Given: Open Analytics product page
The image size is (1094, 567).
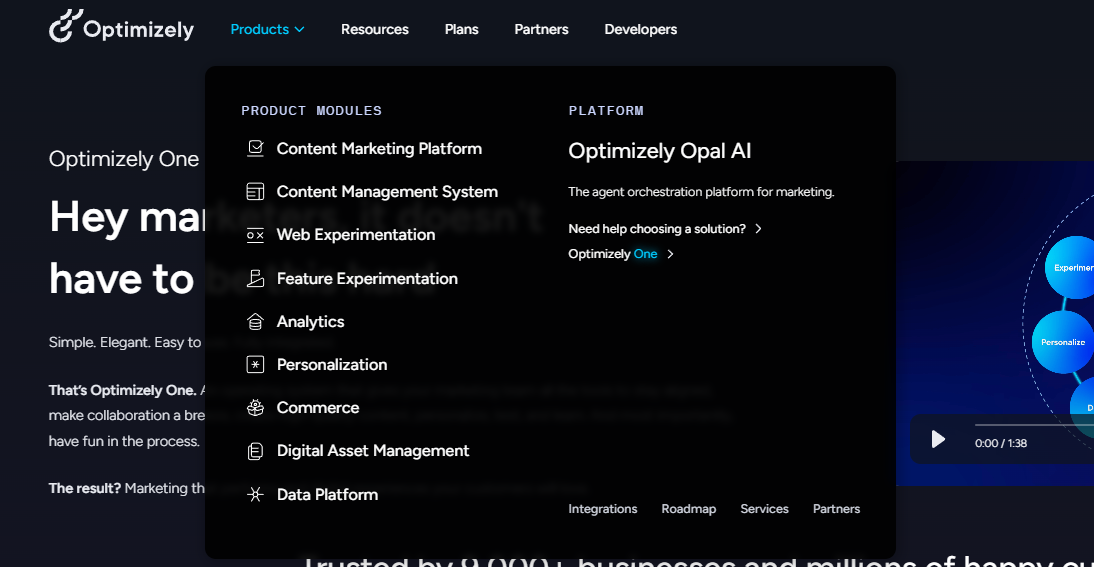Looking at the screenshot, I should 310,322.
